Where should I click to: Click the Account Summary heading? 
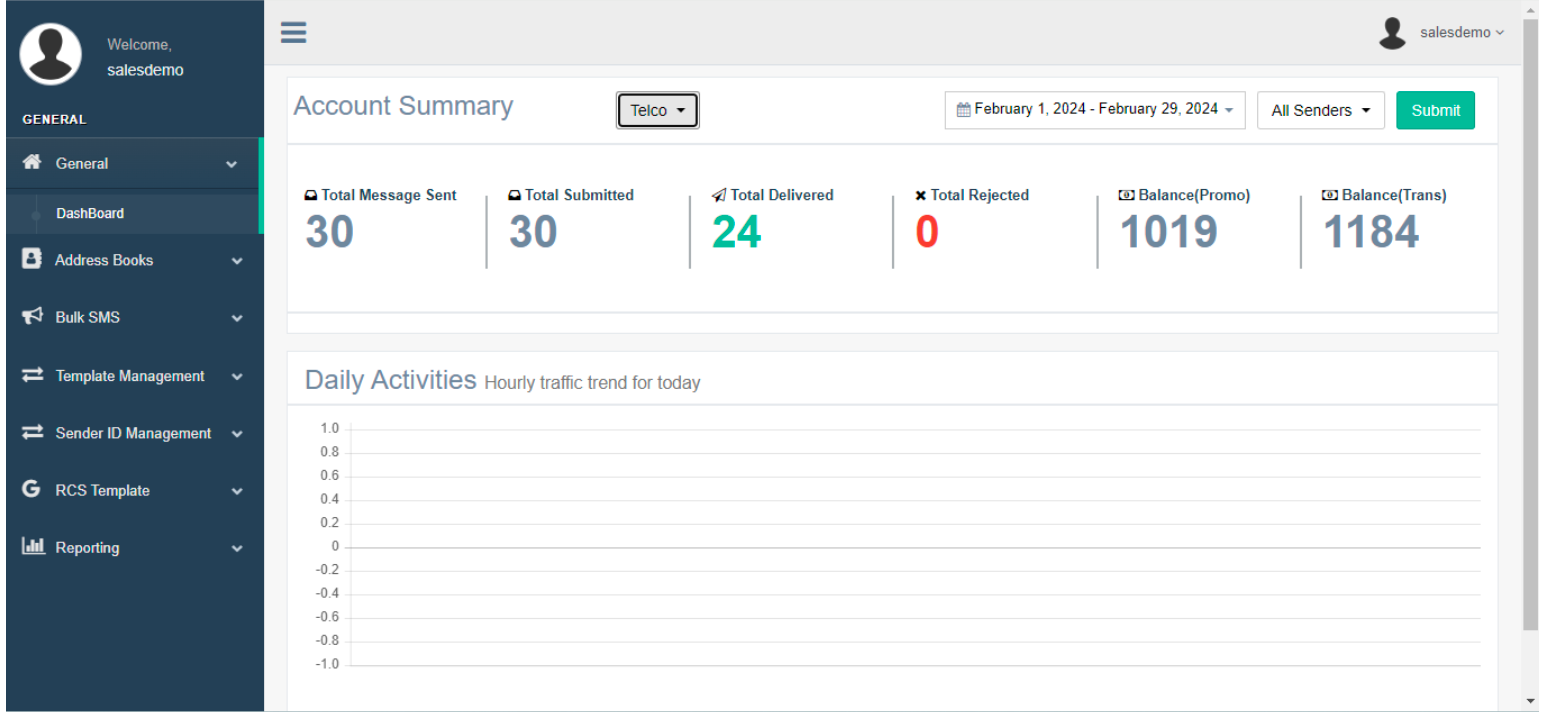[403, 106]
